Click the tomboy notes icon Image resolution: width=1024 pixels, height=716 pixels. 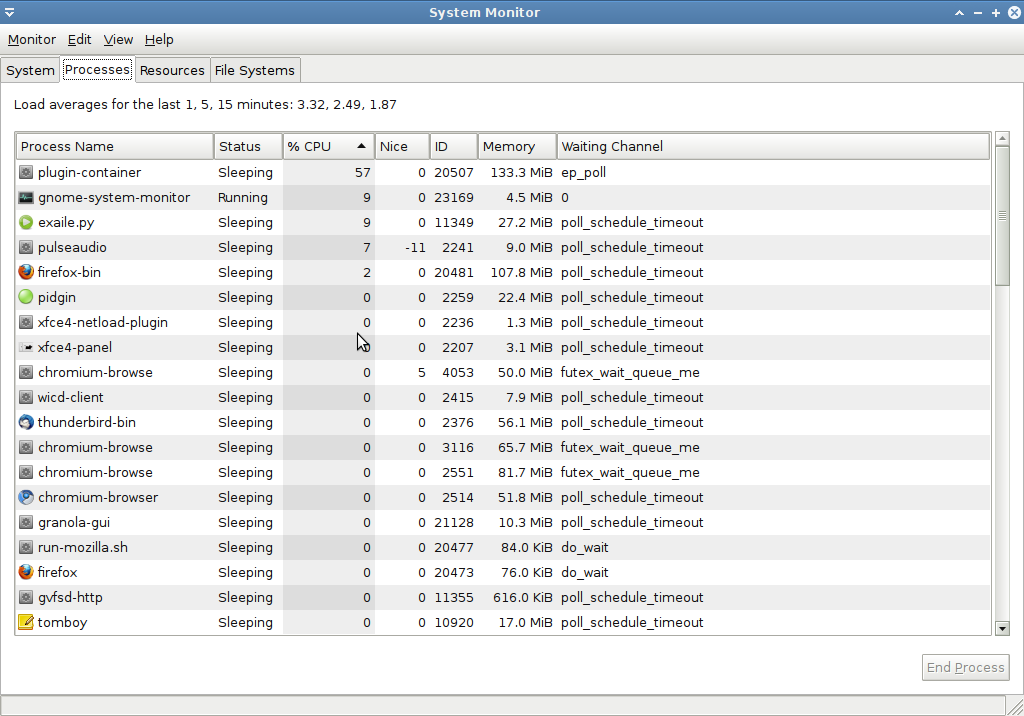point(25,623)
